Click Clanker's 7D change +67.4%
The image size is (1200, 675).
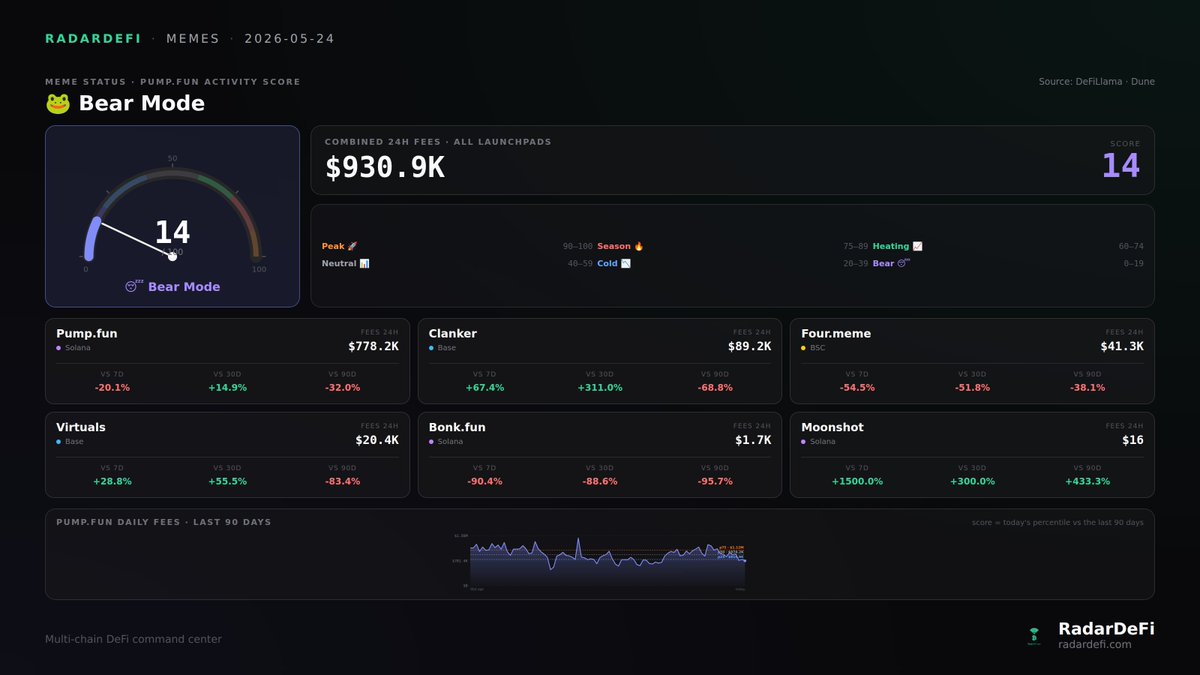(485, 388)
